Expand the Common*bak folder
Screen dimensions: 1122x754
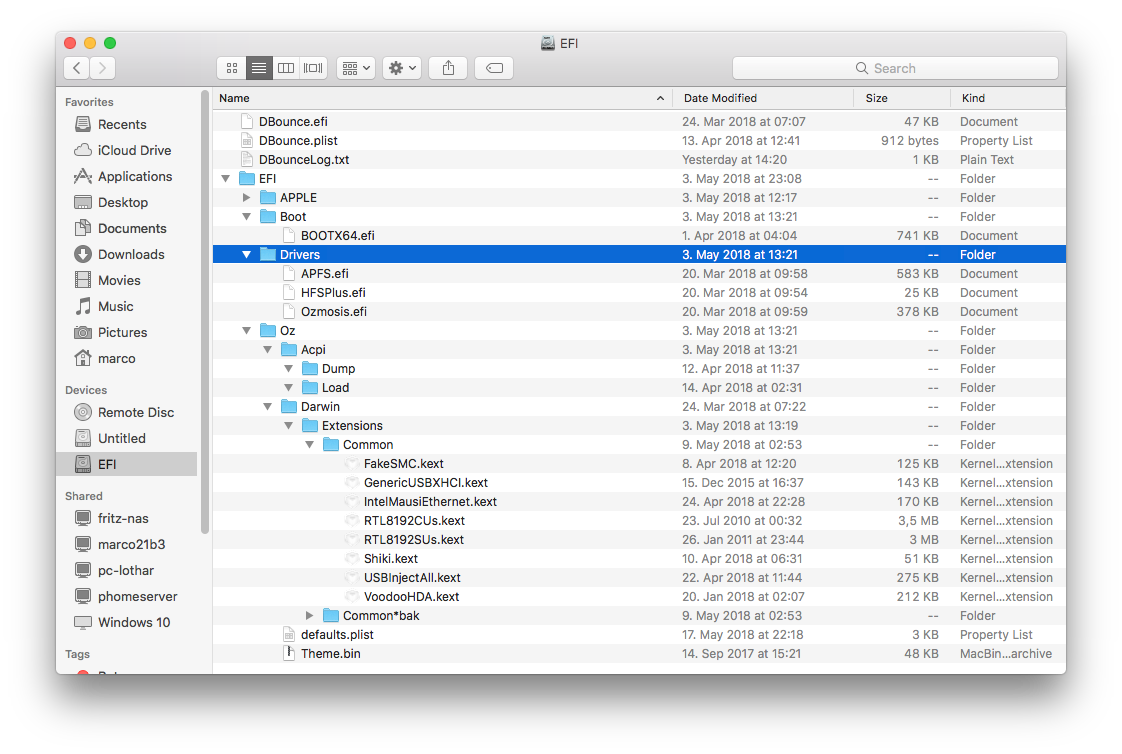310,615
